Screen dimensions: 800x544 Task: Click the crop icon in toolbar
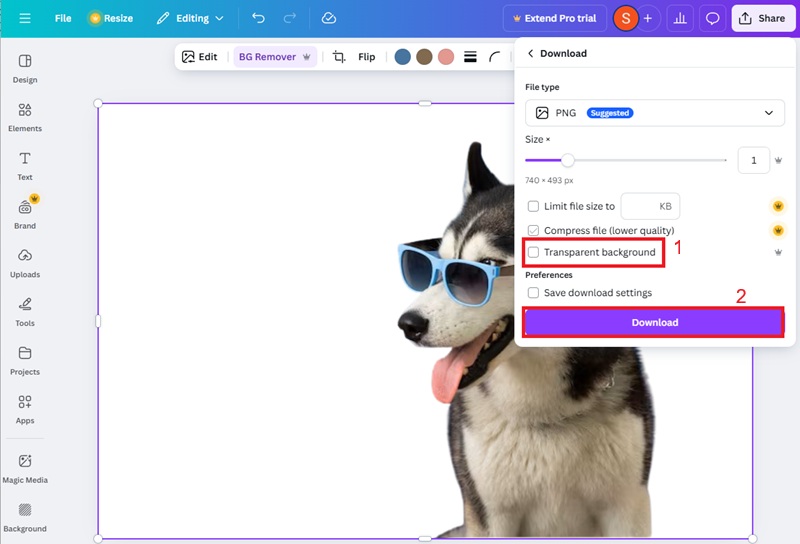(x=339, y=57)
